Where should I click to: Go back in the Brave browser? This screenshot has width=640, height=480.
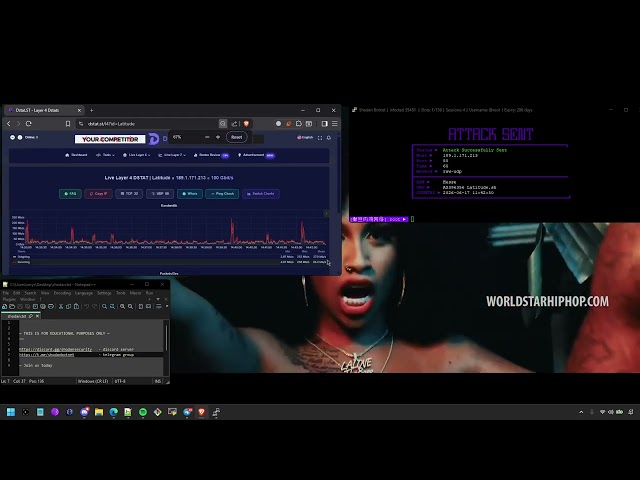pos(9,124)
